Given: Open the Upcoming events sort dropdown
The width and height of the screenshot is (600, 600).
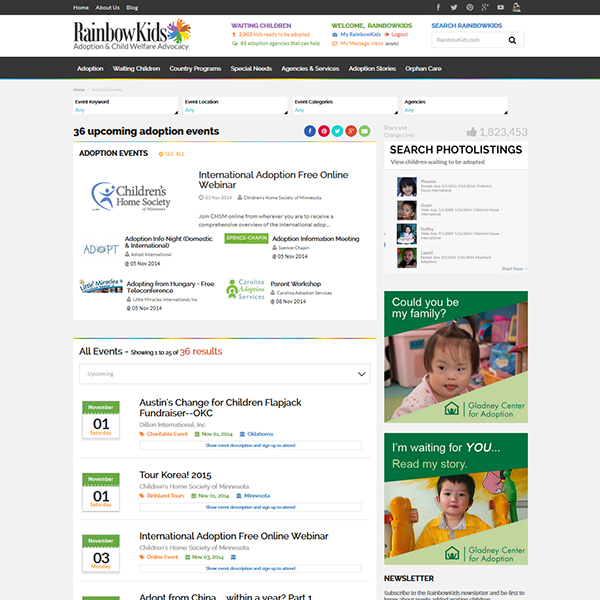Looking at the screenshot, I should [x=225, y=374].
